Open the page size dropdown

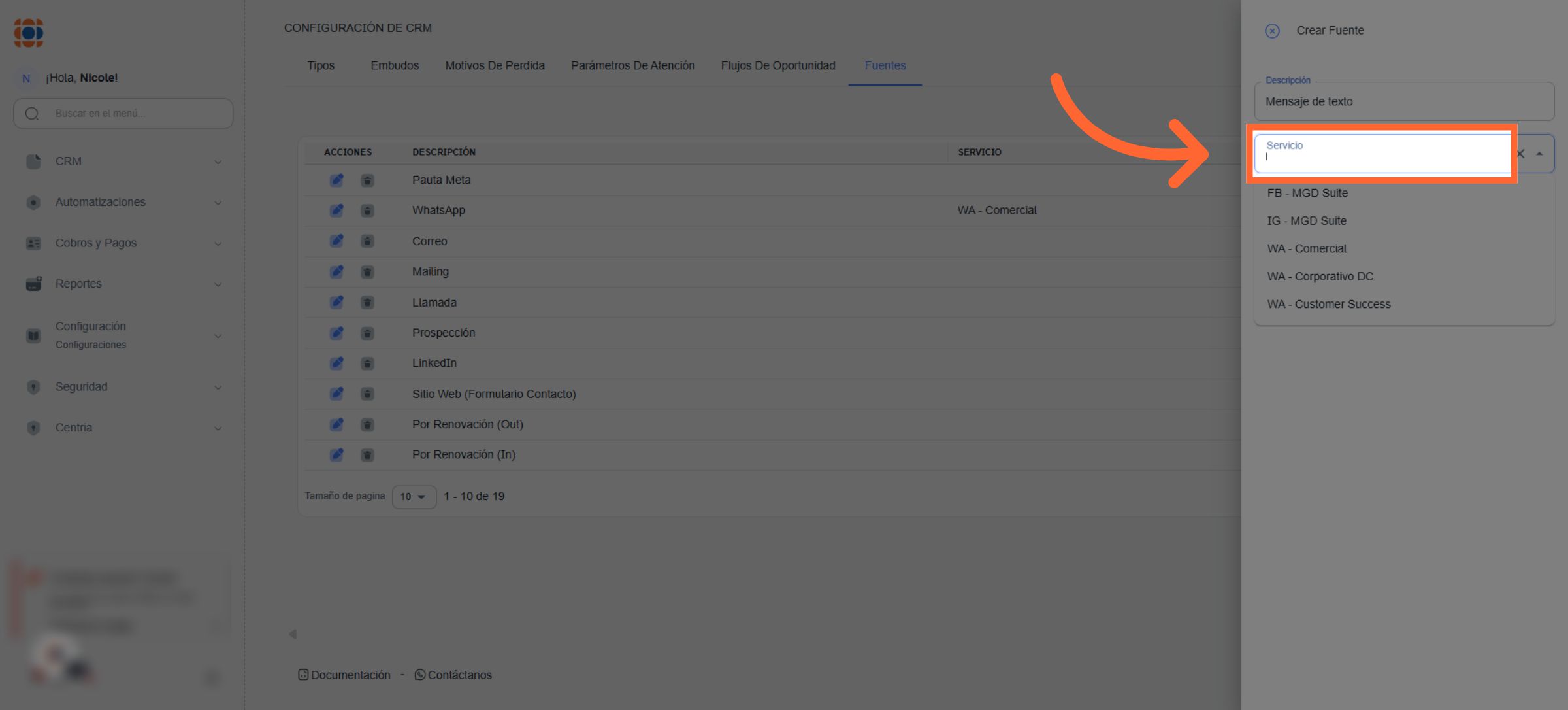pyautogui.click(x=414, y=497)
